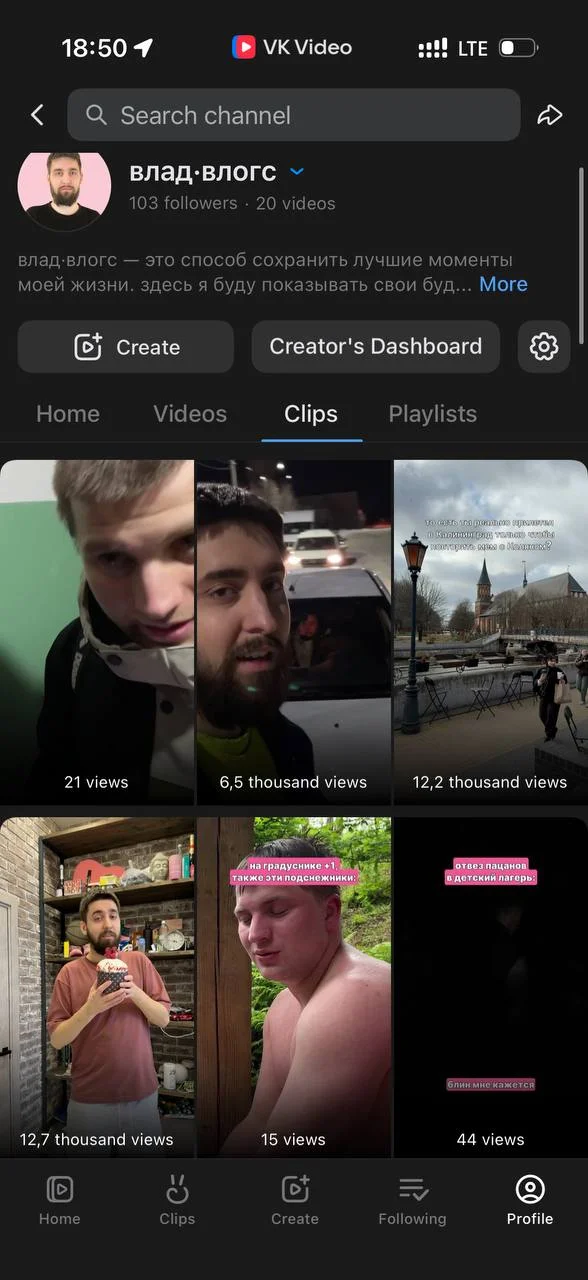Tap Create in bottom navigation
The image size is (588, 1280).
point(295,1200)
